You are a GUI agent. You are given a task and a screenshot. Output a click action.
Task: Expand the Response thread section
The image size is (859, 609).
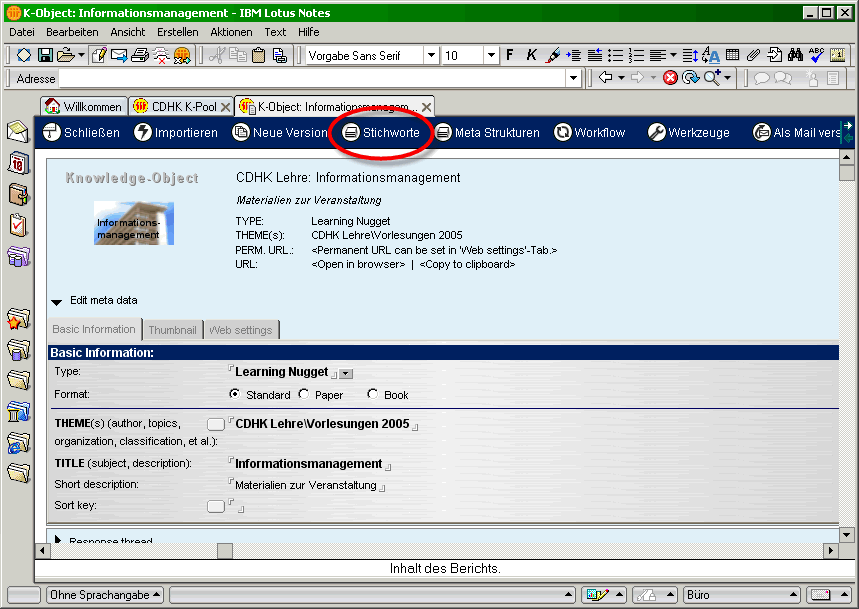click(x=58, y=539)
